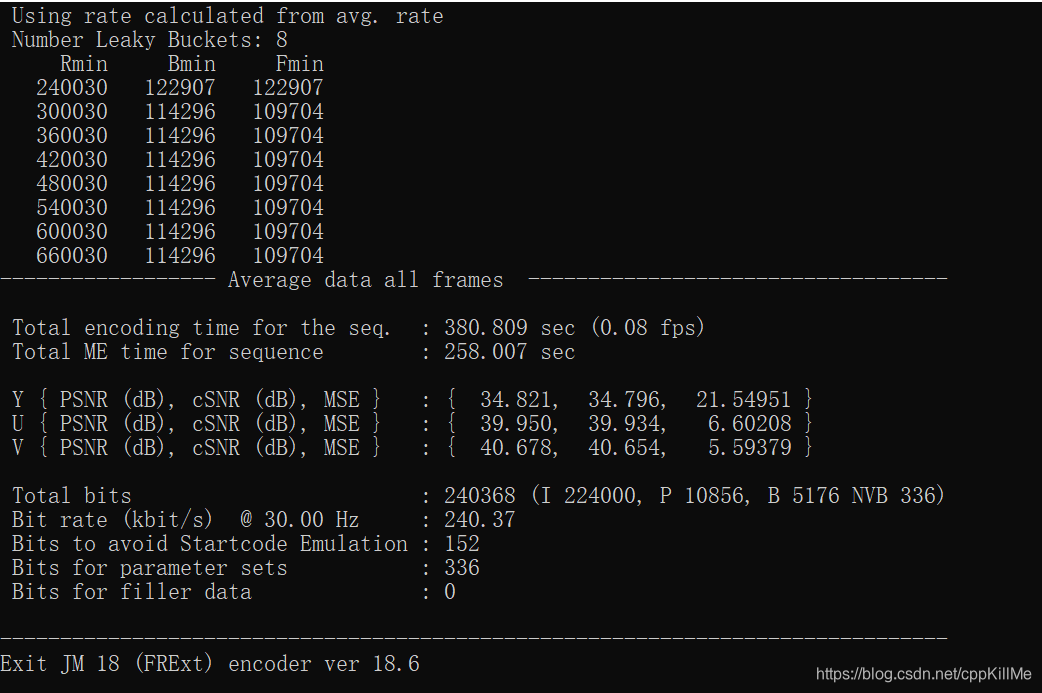Image resolution: width=1042 pixels, height=693 pixels.
Task: Click 'Bits for parameter sets' value 336
Action: tap(462, 567)
